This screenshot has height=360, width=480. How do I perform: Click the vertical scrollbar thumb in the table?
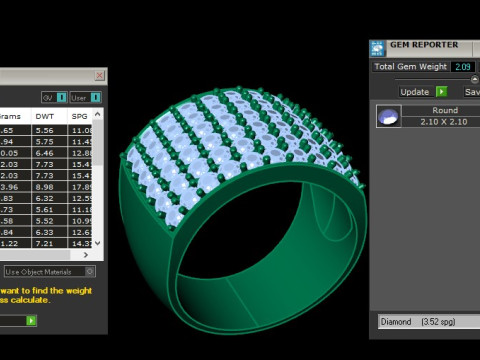[x=97, y=143]
